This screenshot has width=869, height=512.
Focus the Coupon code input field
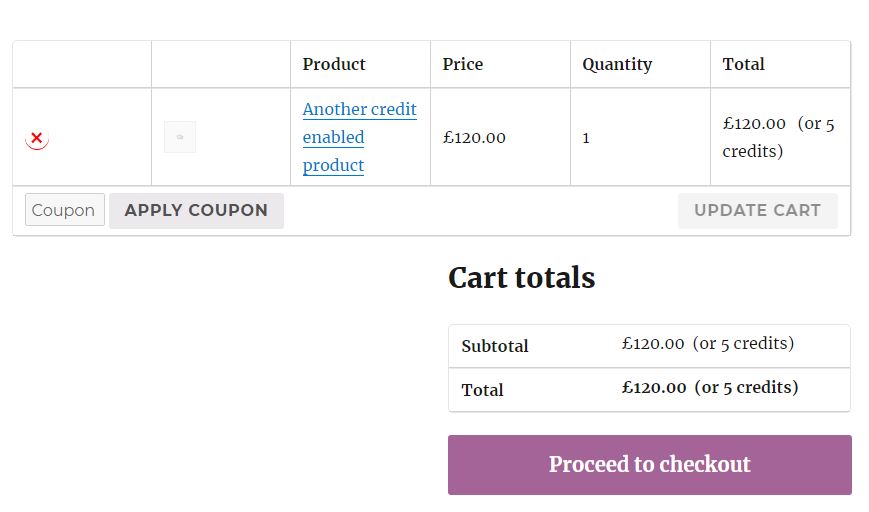click(65, 210)
